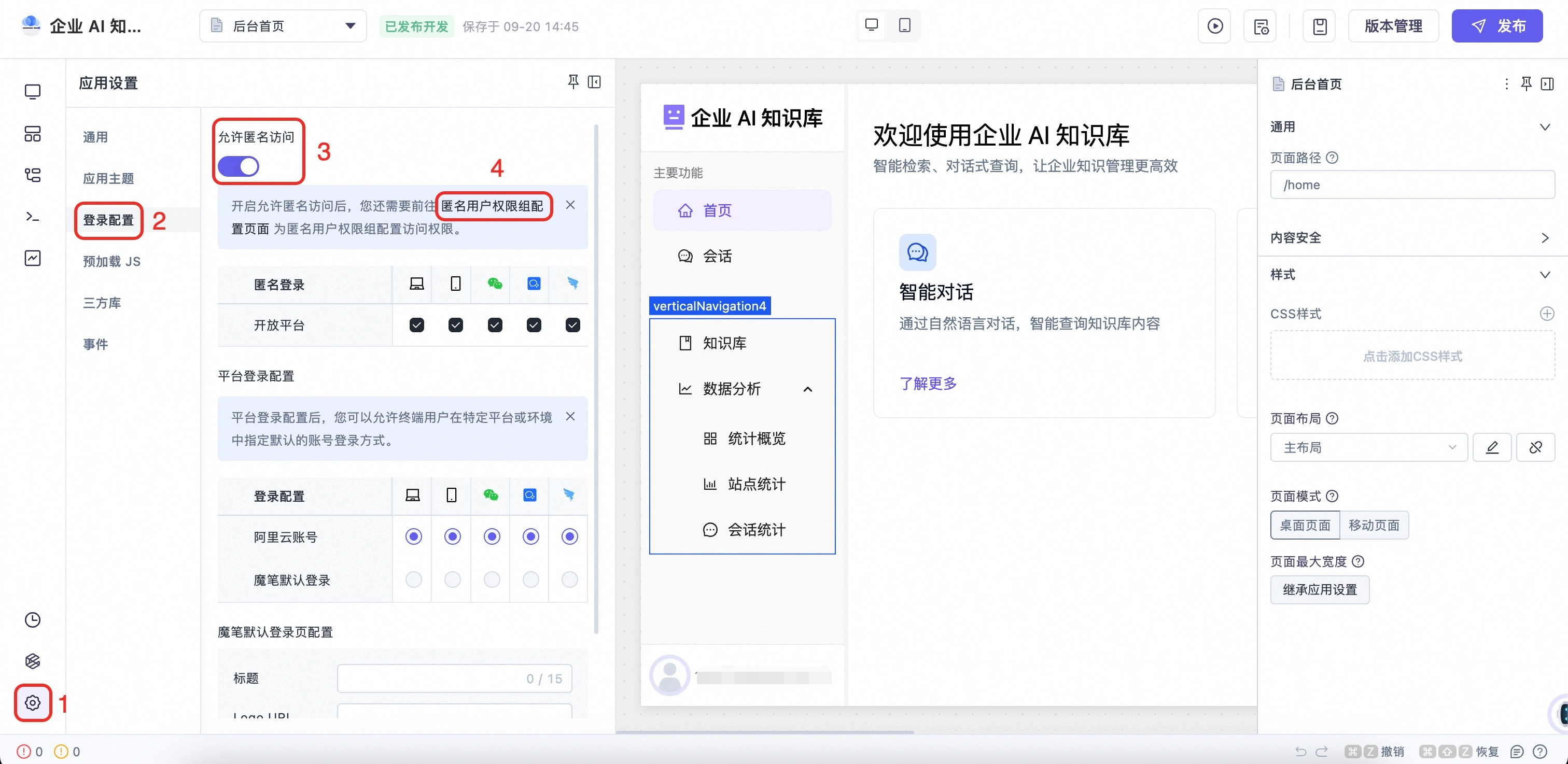The width and height of the screenshot is (1568, 764).
Task: Click 点击添加CSS样式 placeholder area
Action: (1412, 356)
